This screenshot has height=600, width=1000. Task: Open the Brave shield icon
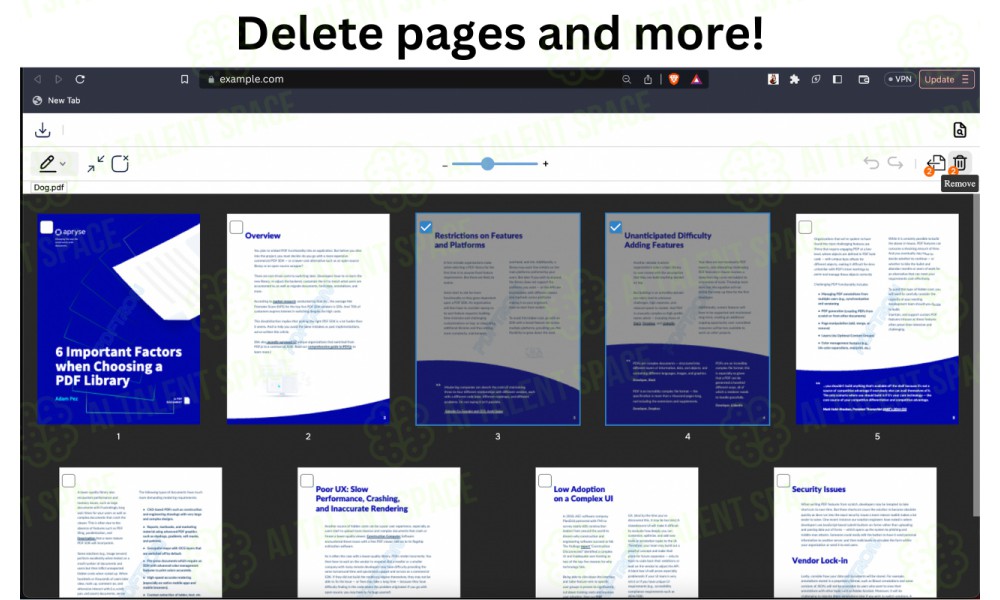pos(673,79)
